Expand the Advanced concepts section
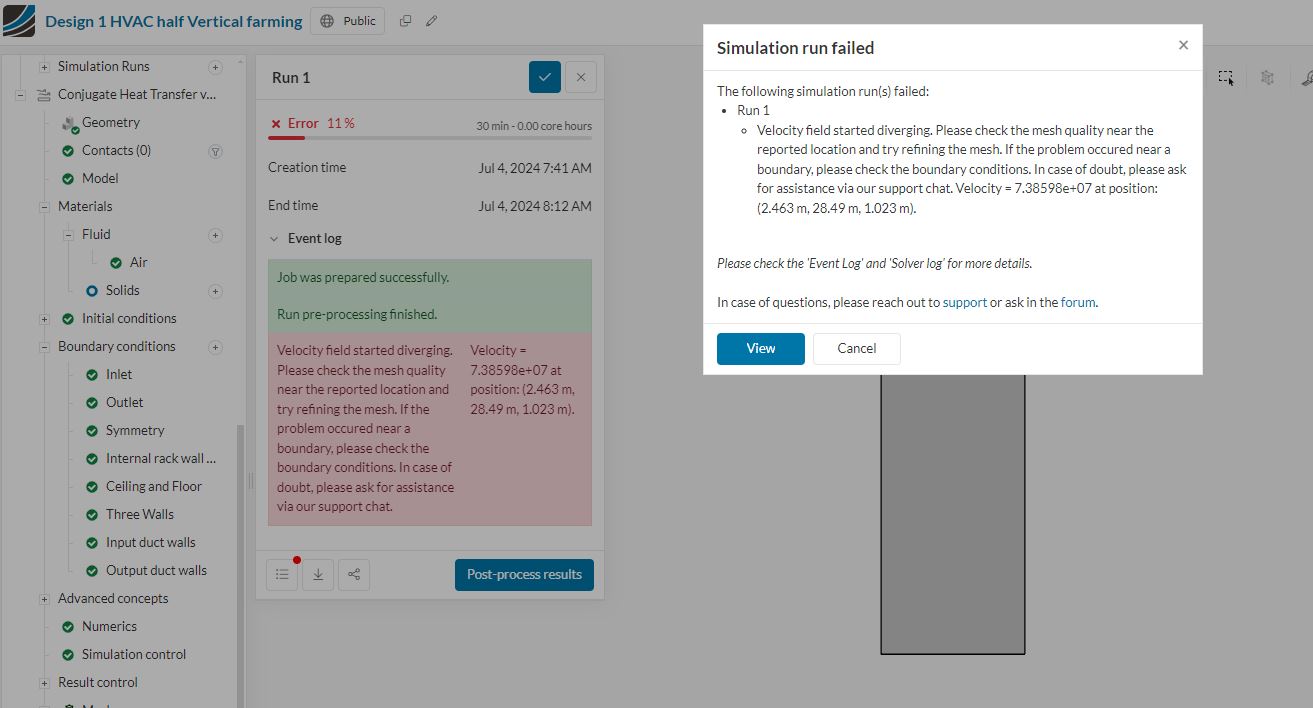The width and height of the screenshot is (1313, 708). pyautogui.click(x=43, y=598)
